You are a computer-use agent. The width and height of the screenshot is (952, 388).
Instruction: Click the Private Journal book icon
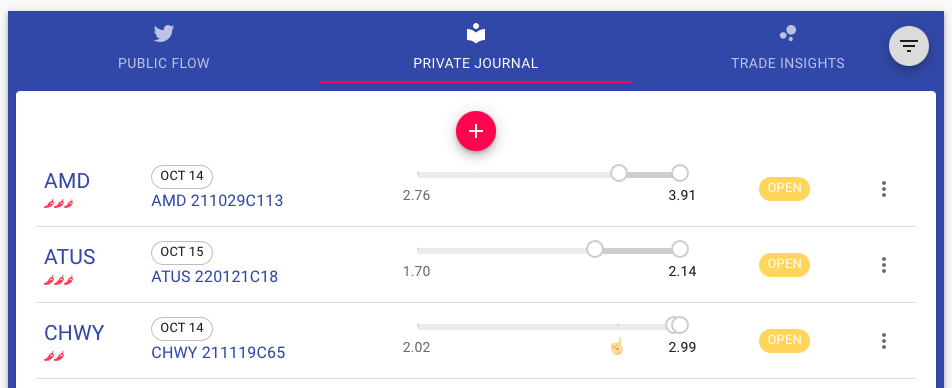pyautogui.click(x=476, y=33)
